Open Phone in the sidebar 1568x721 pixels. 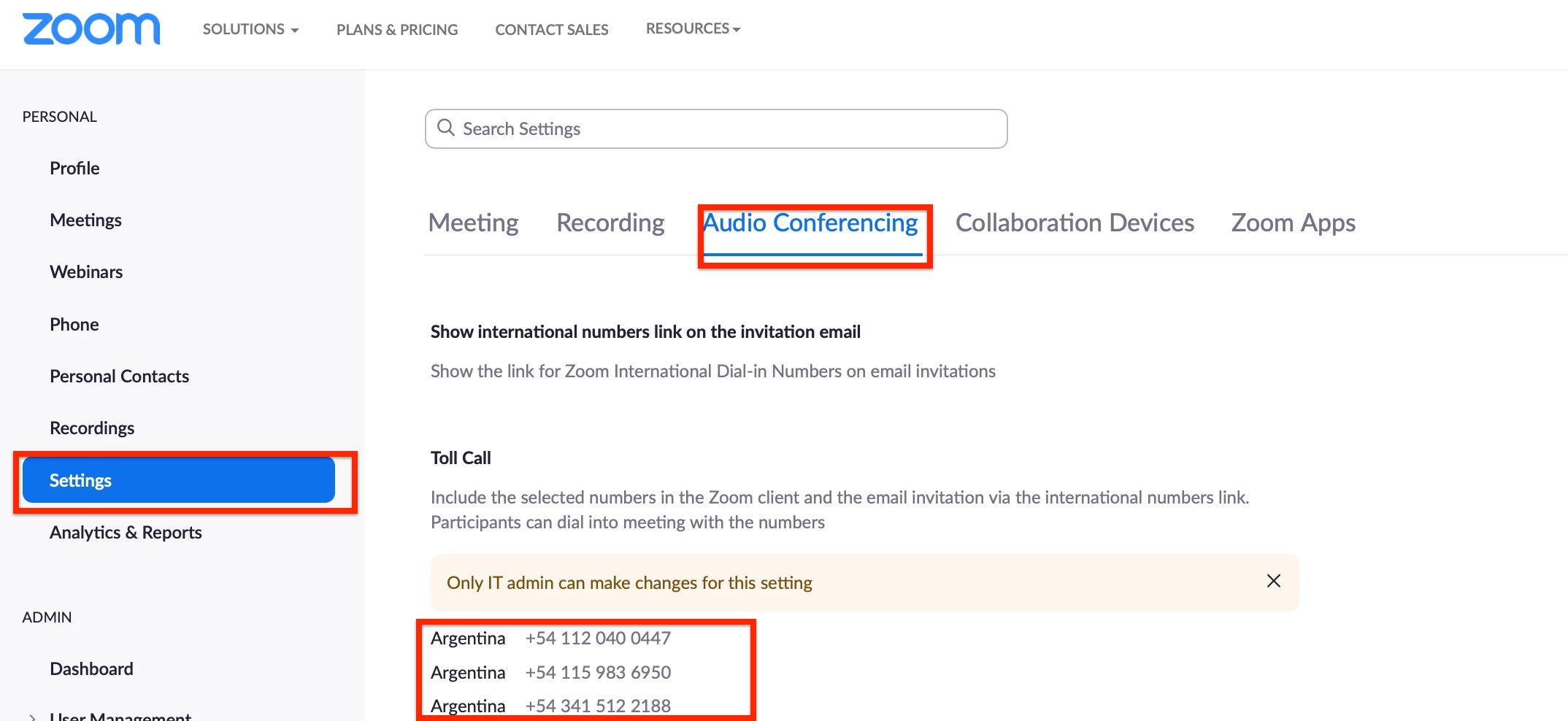(74, 324)
